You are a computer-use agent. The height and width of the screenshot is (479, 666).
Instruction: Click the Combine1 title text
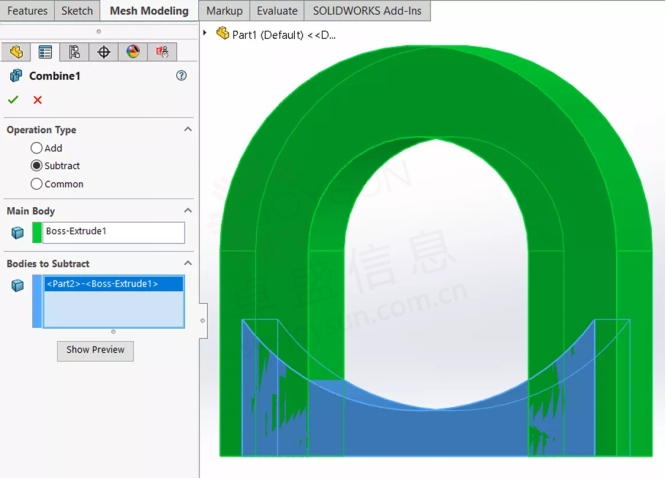(x=54, y=76)
